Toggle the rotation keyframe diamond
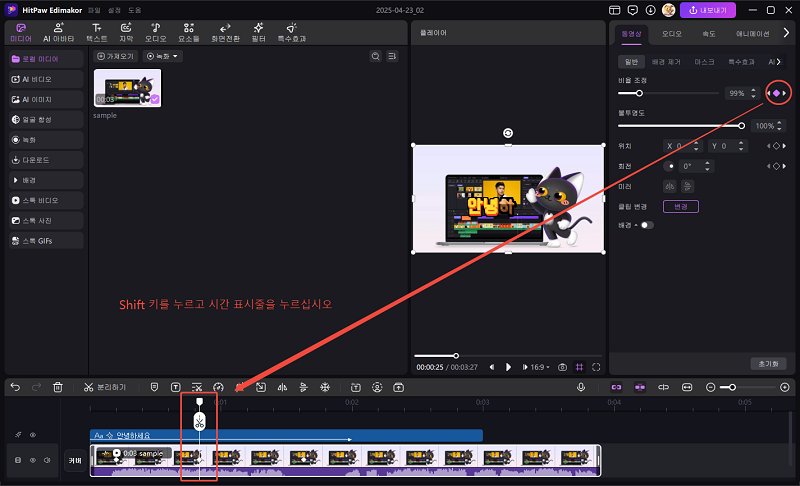The image size is (800, 486). 776,166
